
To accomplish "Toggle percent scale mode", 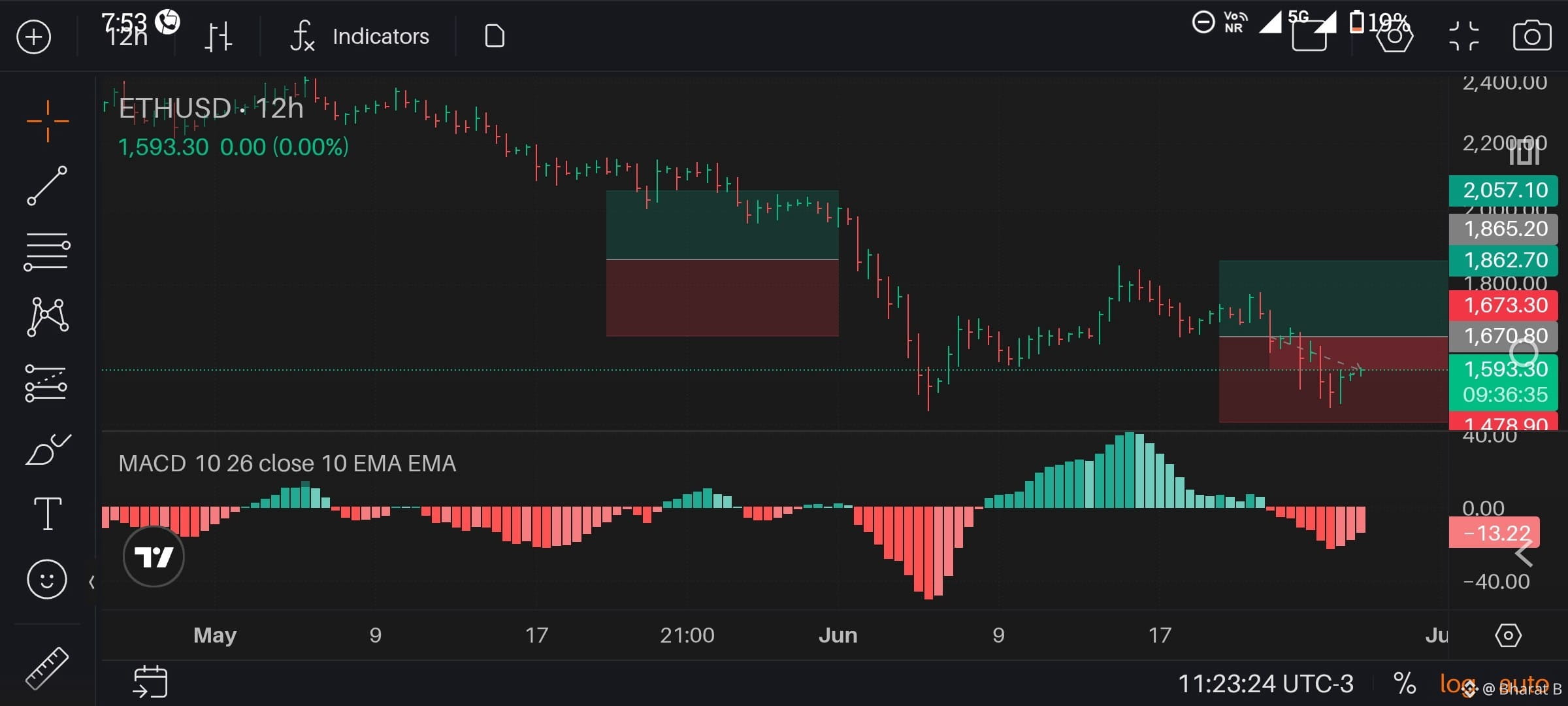I will pos(1405,684).
